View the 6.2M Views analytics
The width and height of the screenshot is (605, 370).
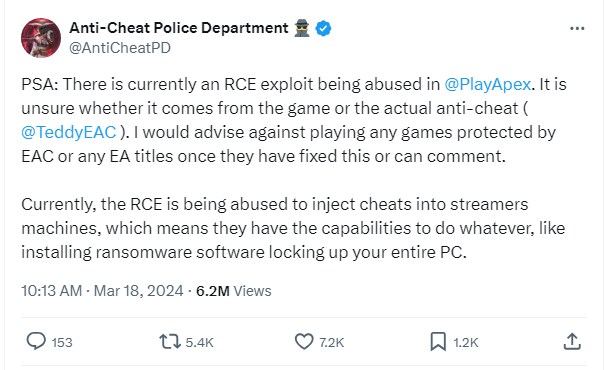pyautogui.click(x=233, y=291)
